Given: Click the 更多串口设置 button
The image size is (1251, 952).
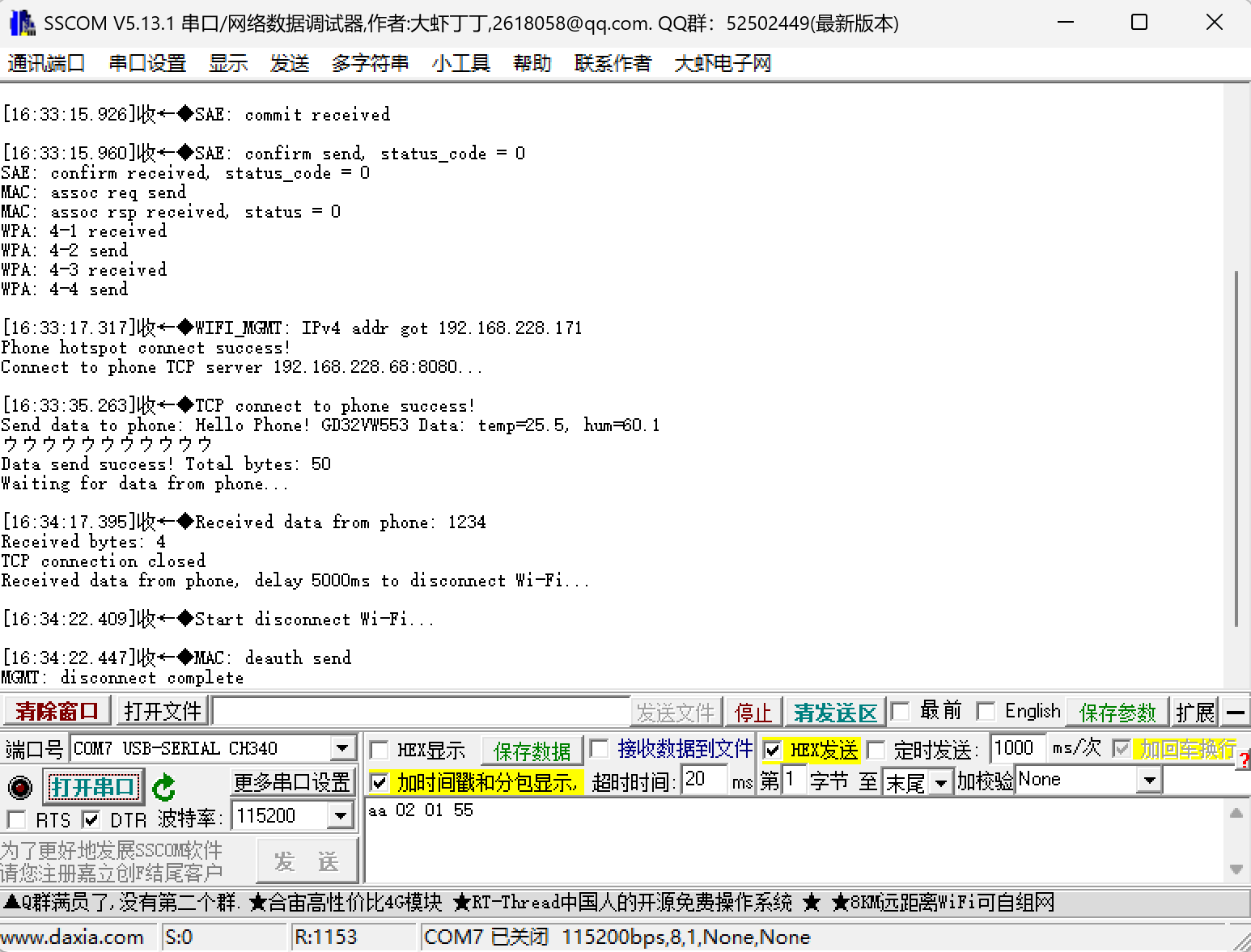Looking at the screenshot, I should point(292,782).
